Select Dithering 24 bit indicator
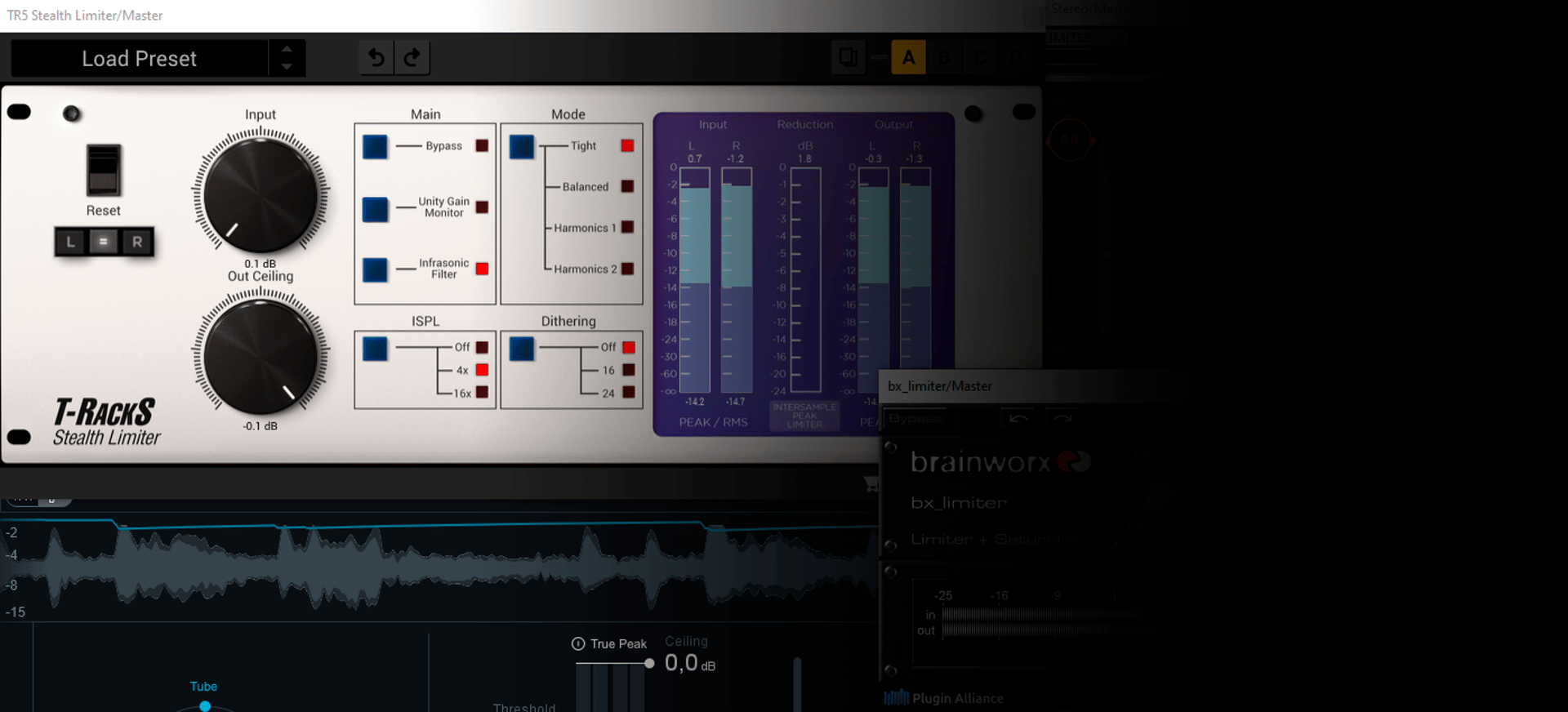Screen dimensions: 1568x712 point(629,393)
